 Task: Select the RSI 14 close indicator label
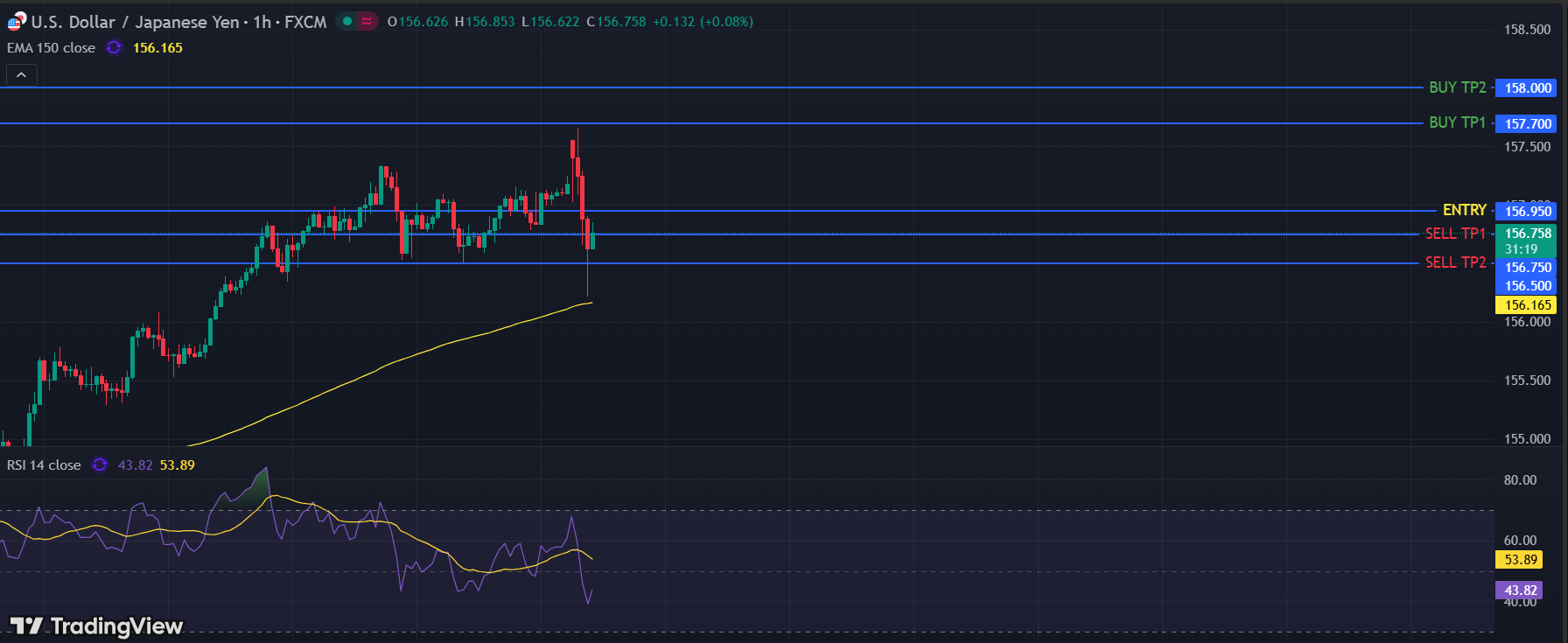coord(44,465)
